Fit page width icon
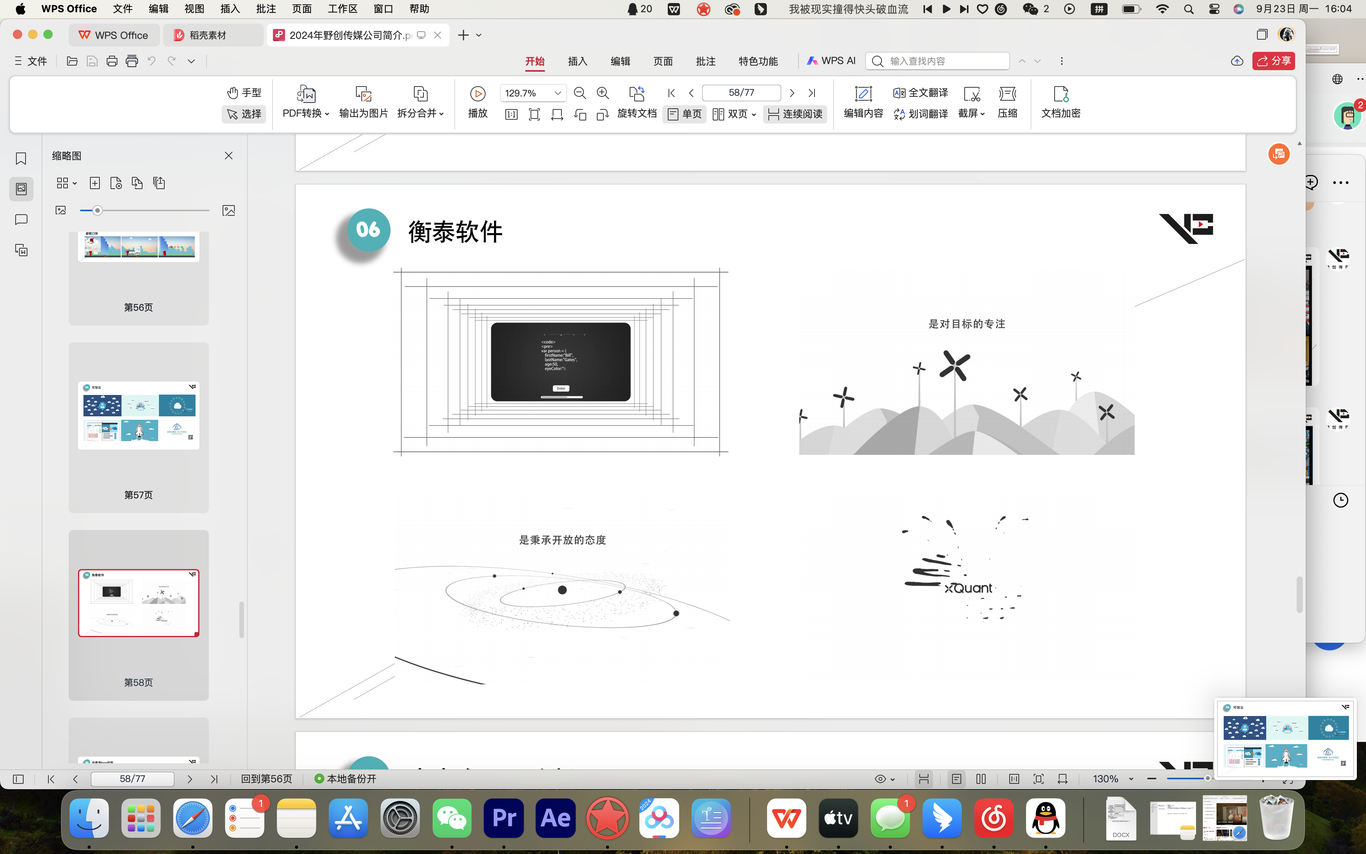The image size is (1366, 854). (557, 115)
